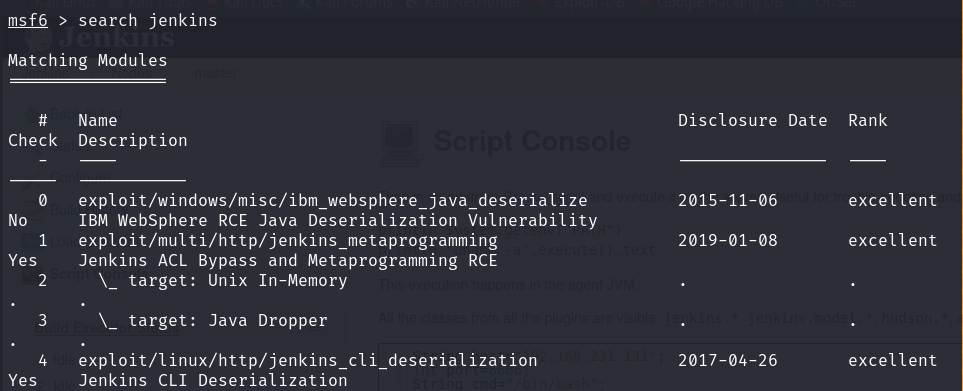Click 'Jenkins CLI Deserialization' description
963x391 pixels.
[x=212, y=381]
